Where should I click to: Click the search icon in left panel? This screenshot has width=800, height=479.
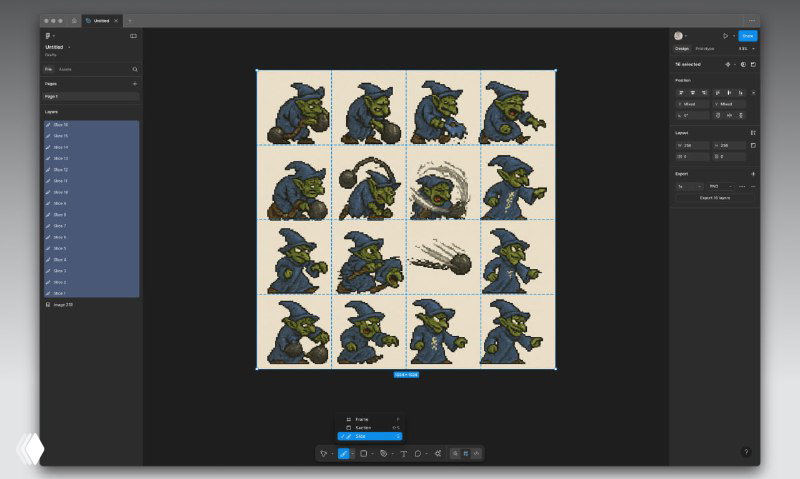pyautogui.click(x=135, y=69)
